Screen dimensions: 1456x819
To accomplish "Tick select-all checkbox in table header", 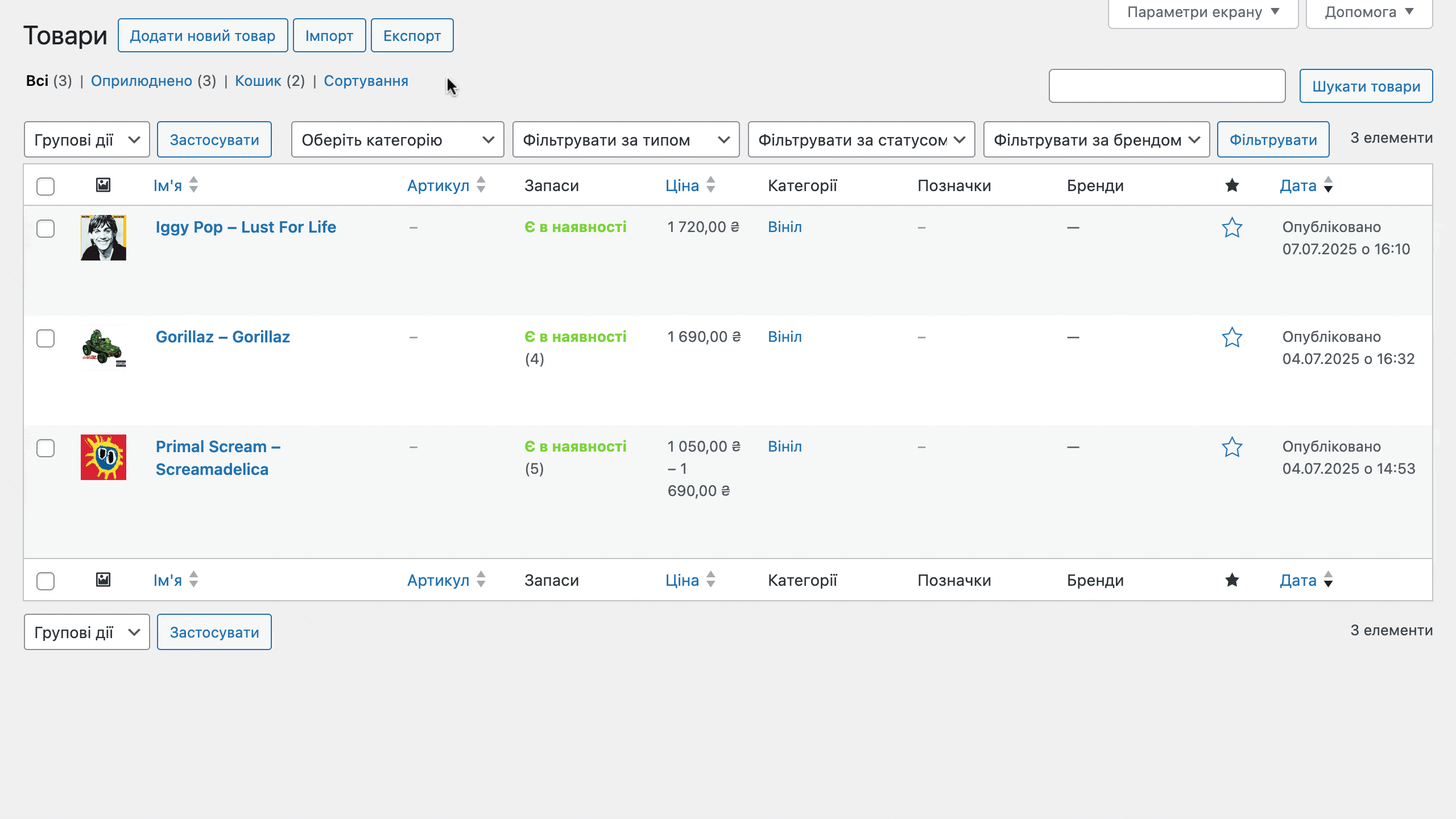I will click(45, 187).
